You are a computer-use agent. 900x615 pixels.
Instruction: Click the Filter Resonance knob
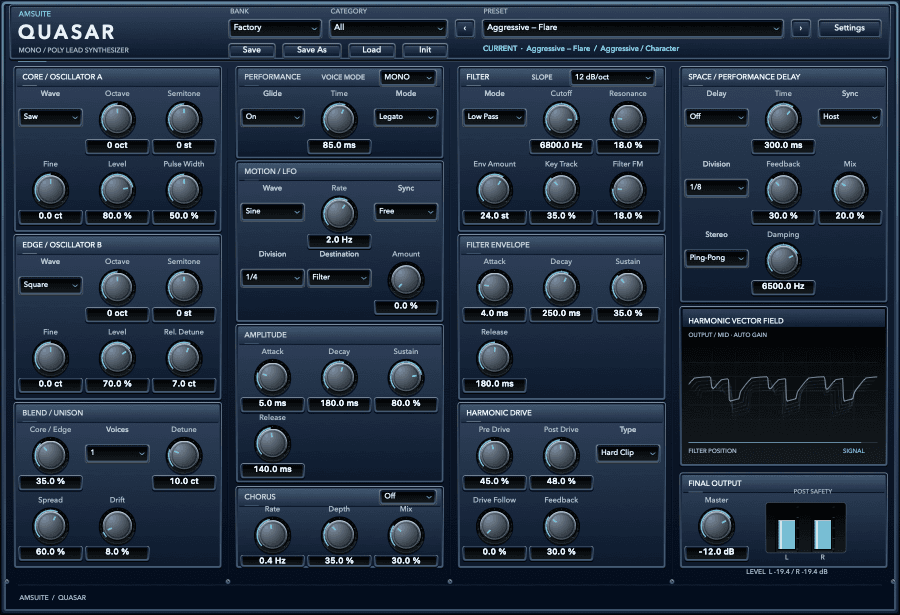coord(627,119)
